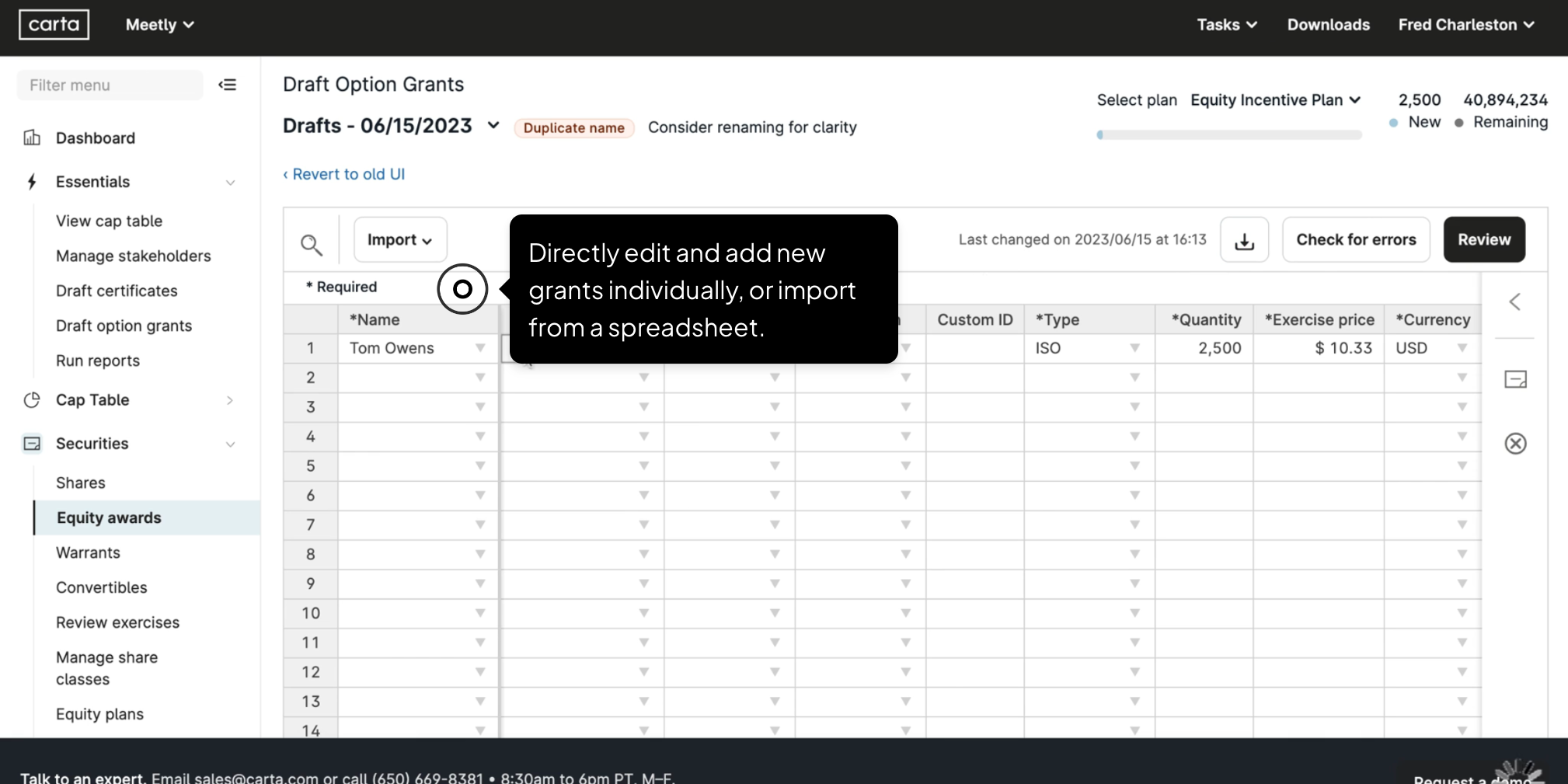The image size is (1568, 784).
Task: Click the *Type column header
Action: 1089,319
